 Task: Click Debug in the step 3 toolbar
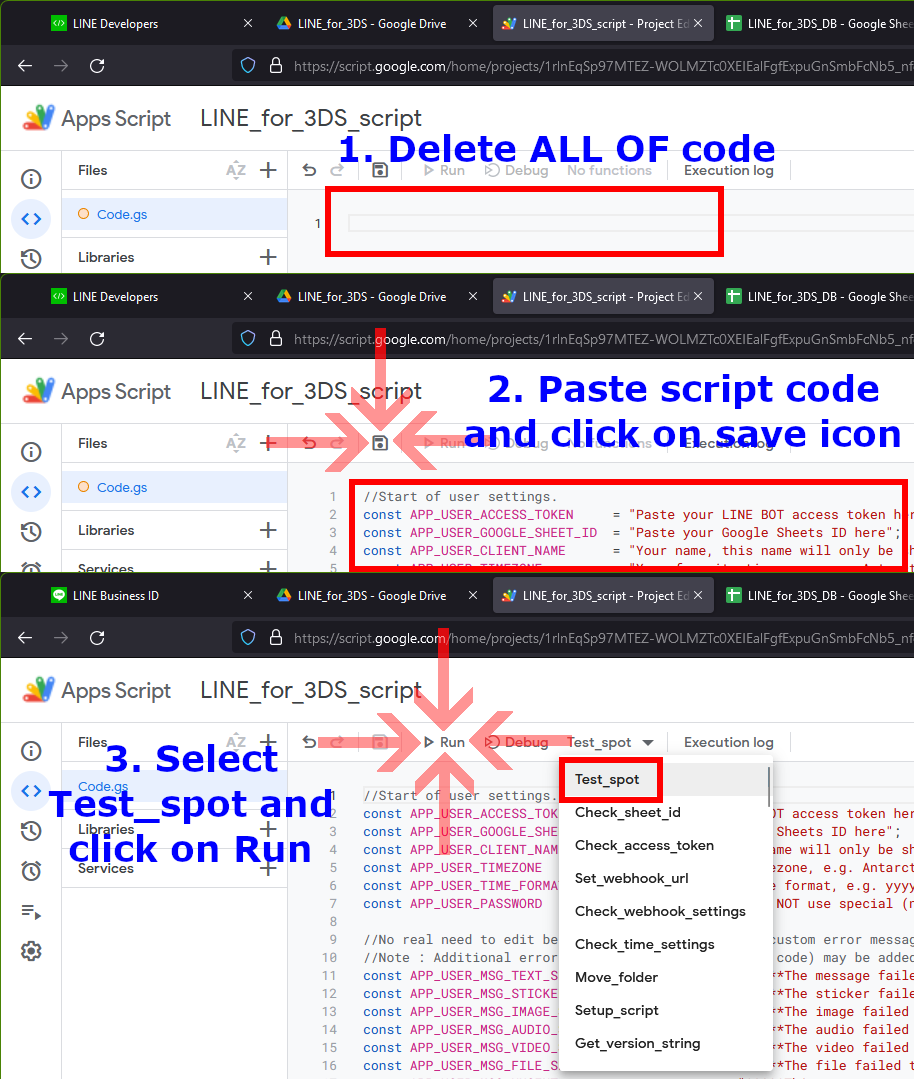pos(517,743)
